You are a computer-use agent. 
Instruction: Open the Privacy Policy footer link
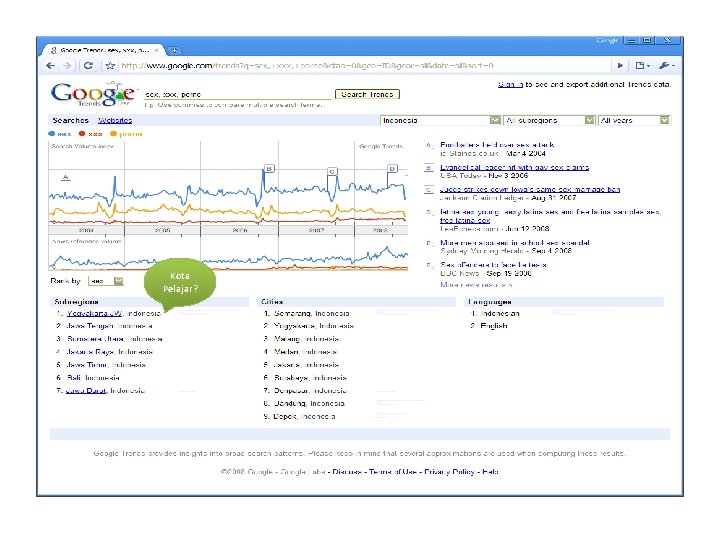(449, 472)
